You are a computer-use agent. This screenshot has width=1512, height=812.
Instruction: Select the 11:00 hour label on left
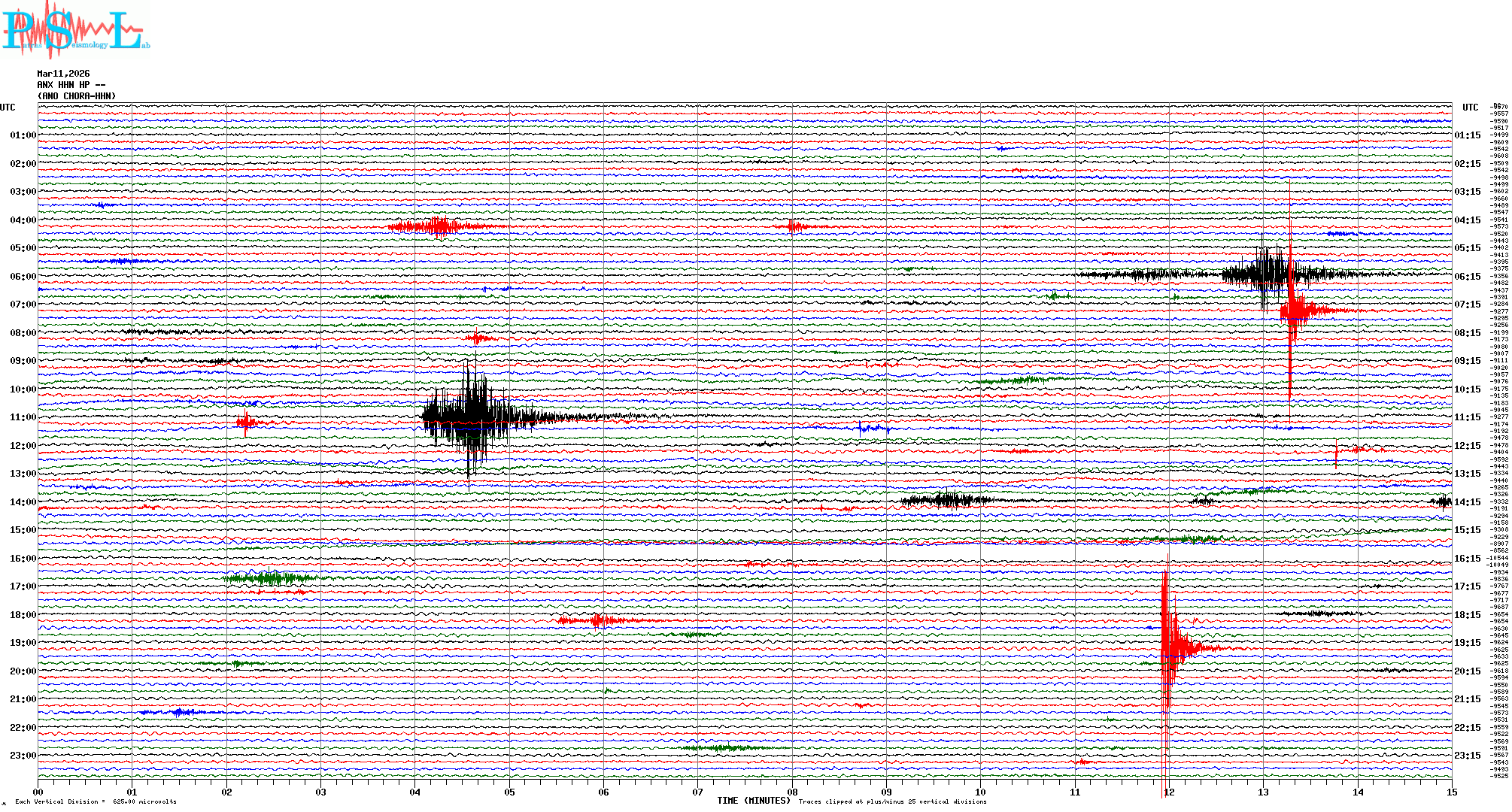click(x=23, y=417)
